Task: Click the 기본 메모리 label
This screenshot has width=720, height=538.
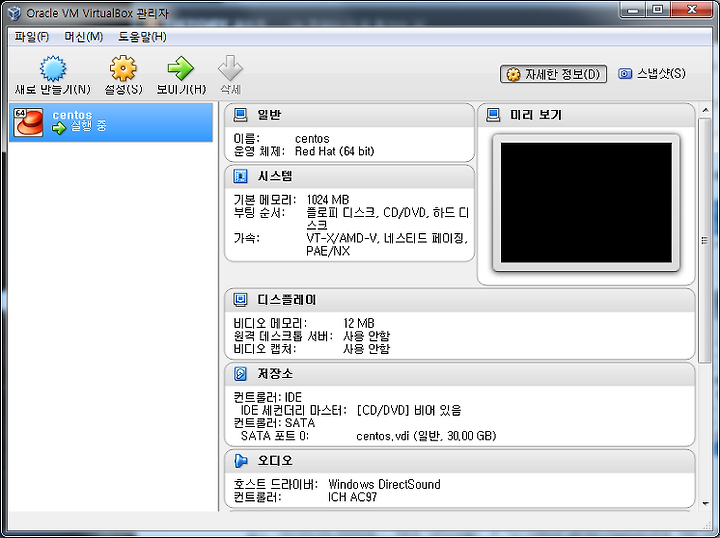Action: 265,200
